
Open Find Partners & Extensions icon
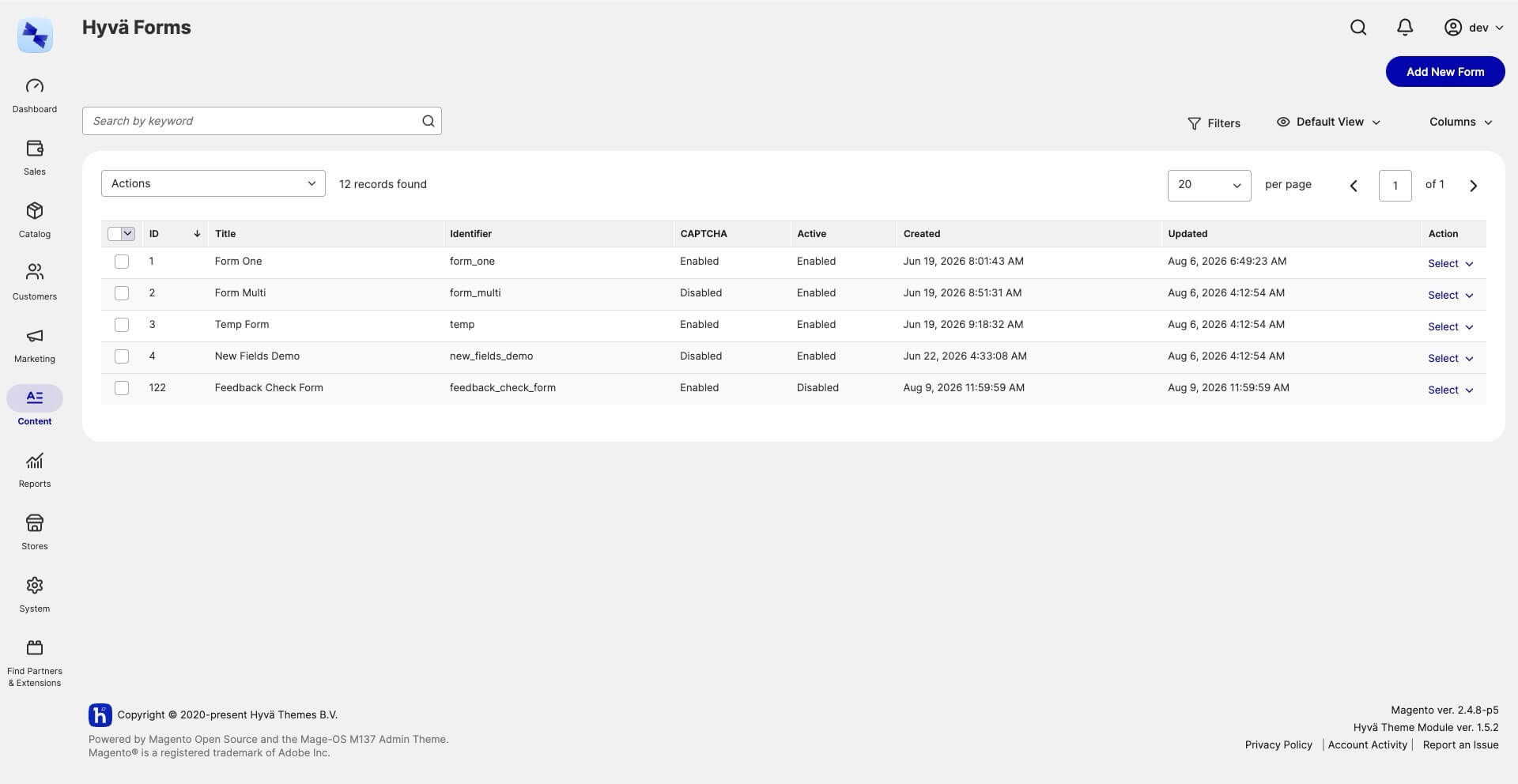coord(35,648)
